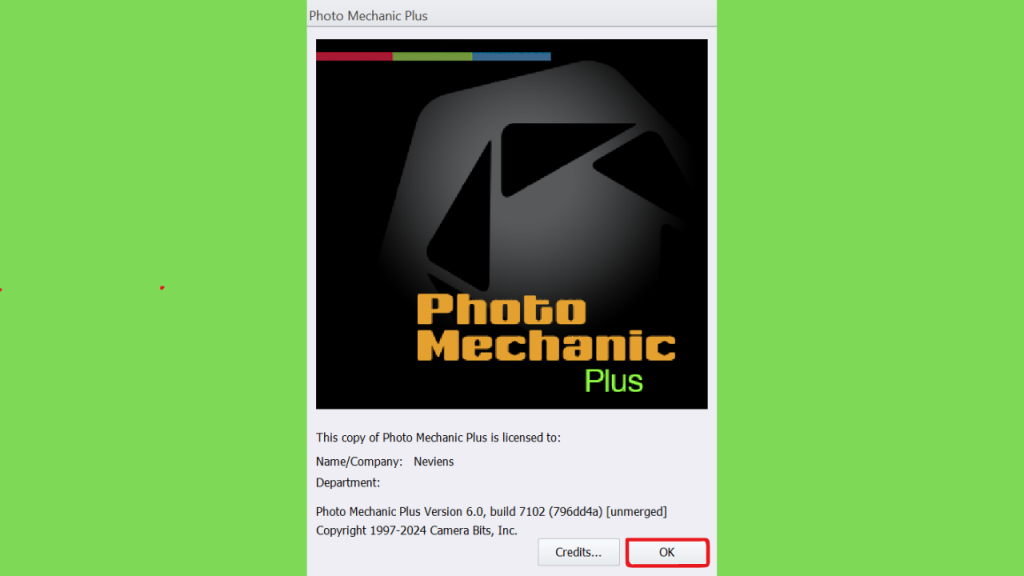This screenshot has width=1024, height=576.
Task: Click the "Camera Bits, Inc." company name
Action: click(x=473, y=530)
